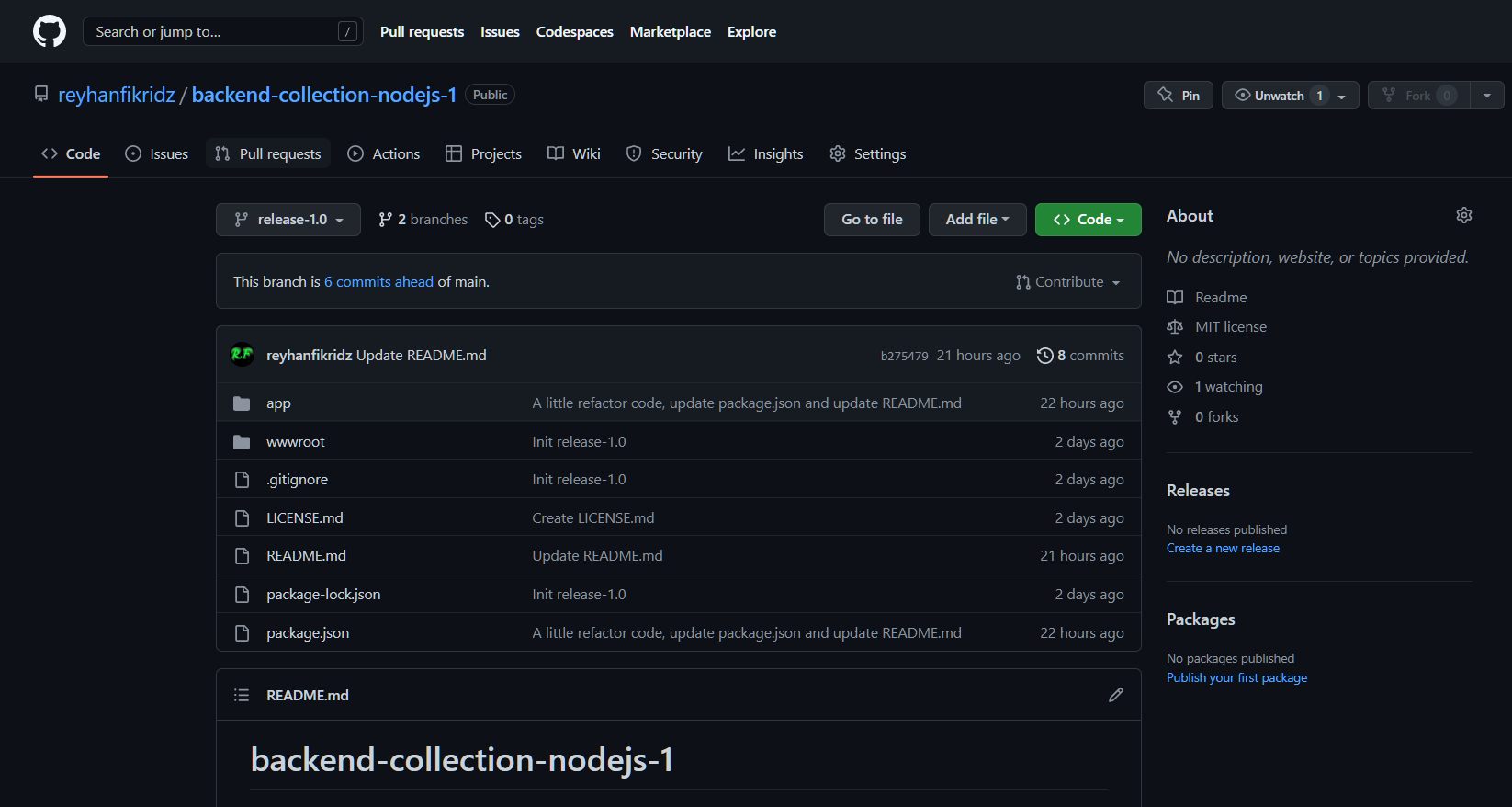Open the 'Create LICENSE.md' commit message
1512x807 pixels.
coord(593,518)
